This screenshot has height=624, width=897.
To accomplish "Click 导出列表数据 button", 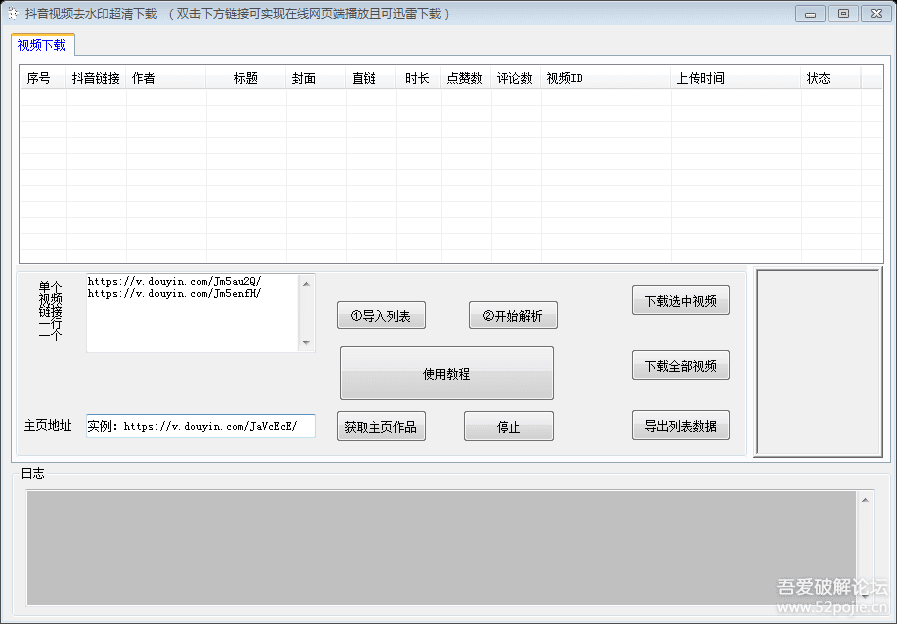I will (x=681, y=425).
